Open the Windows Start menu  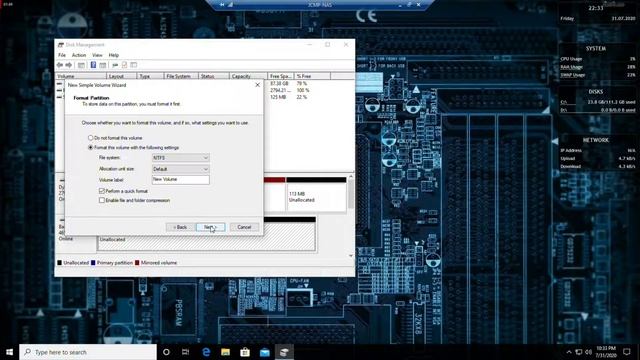pyautogui.click(x=9, y=352)
